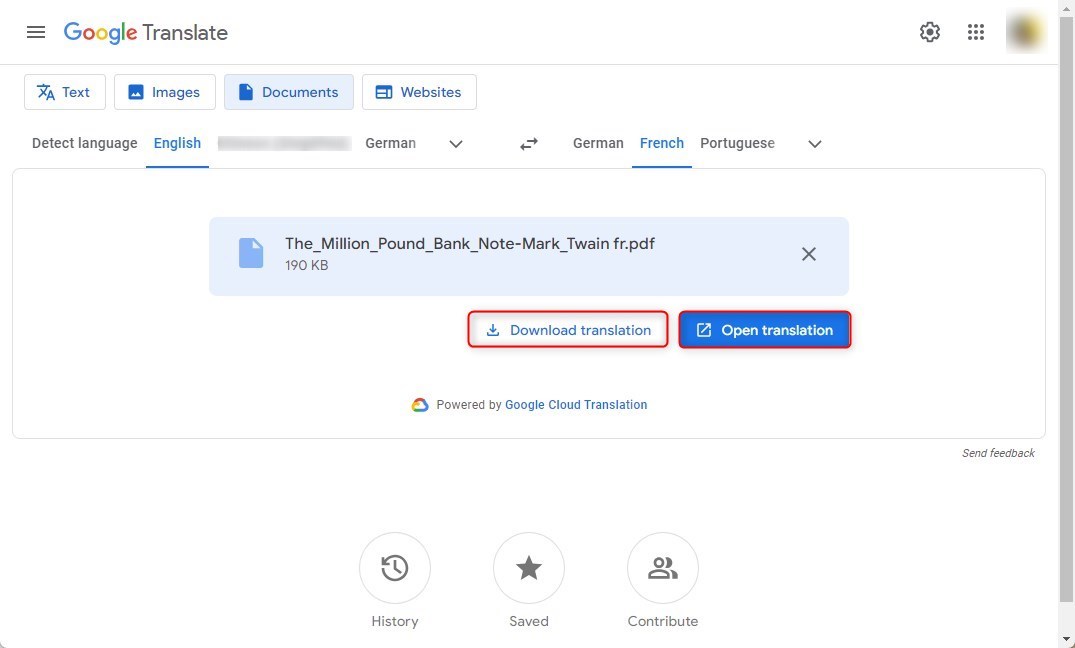The image size is (1075, 648).
Task: Open Saved translations
Action: point(529,568)
